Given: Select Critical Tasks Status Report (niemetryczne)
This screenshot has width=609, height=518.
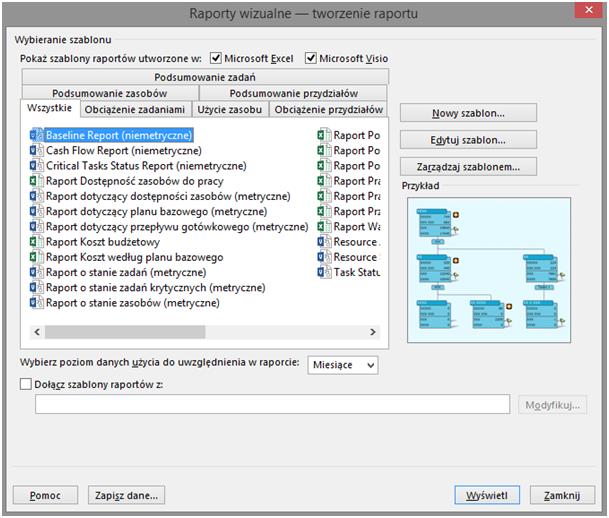Looking at the screenshot, I should (x=146, y=166).
